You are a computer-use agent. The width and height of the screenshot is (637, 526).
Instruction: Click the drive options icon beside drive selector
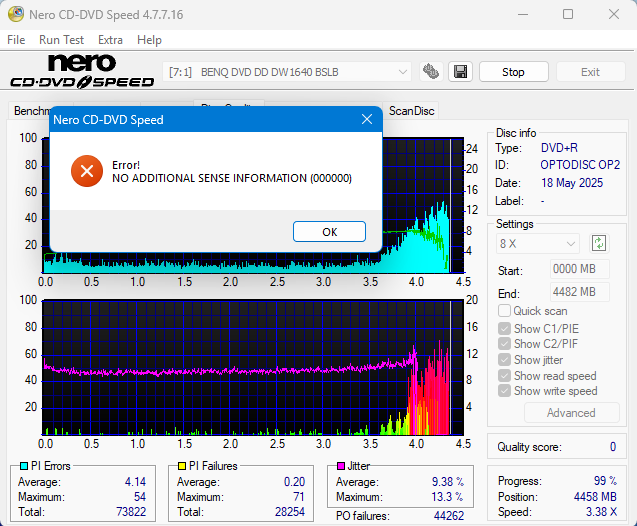432,72
